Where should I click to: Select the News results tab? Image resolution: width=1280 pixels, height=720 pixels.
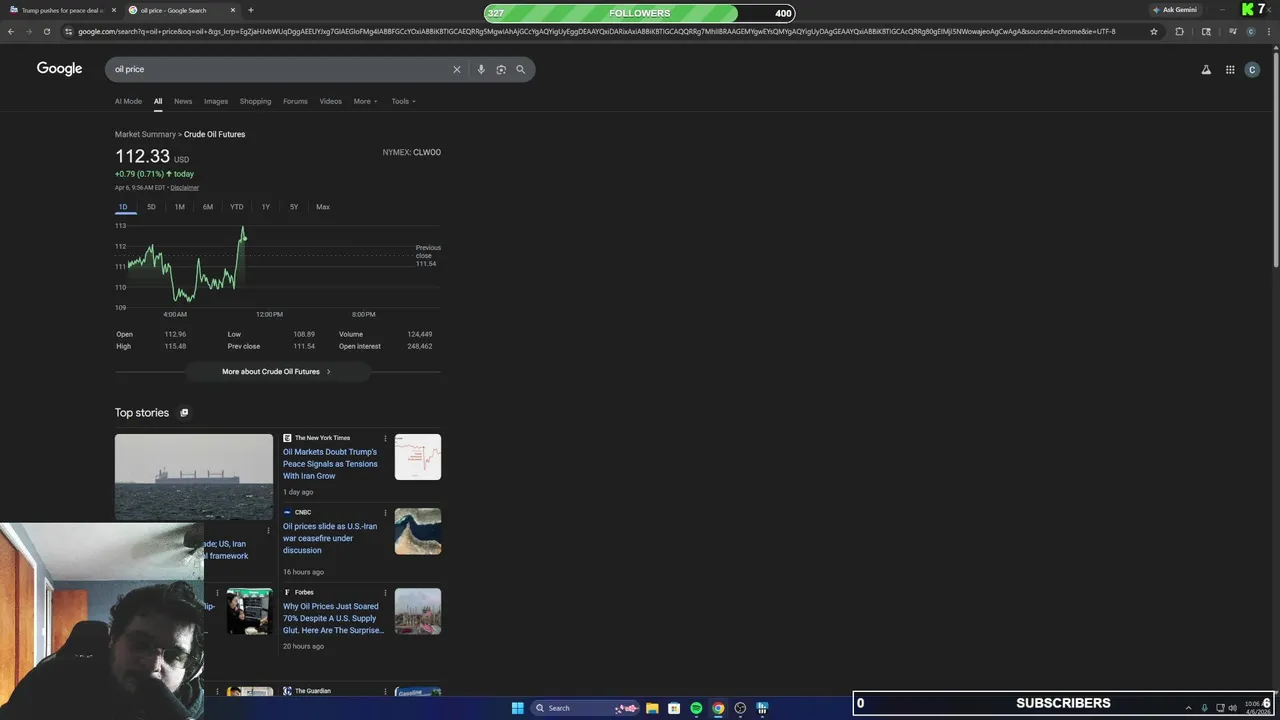click(183, 101)
